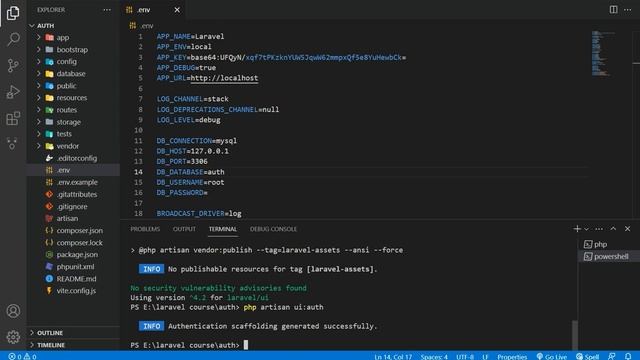Click the .env breadcrumb item
640x360 pixels.
(x=142, y=26)
